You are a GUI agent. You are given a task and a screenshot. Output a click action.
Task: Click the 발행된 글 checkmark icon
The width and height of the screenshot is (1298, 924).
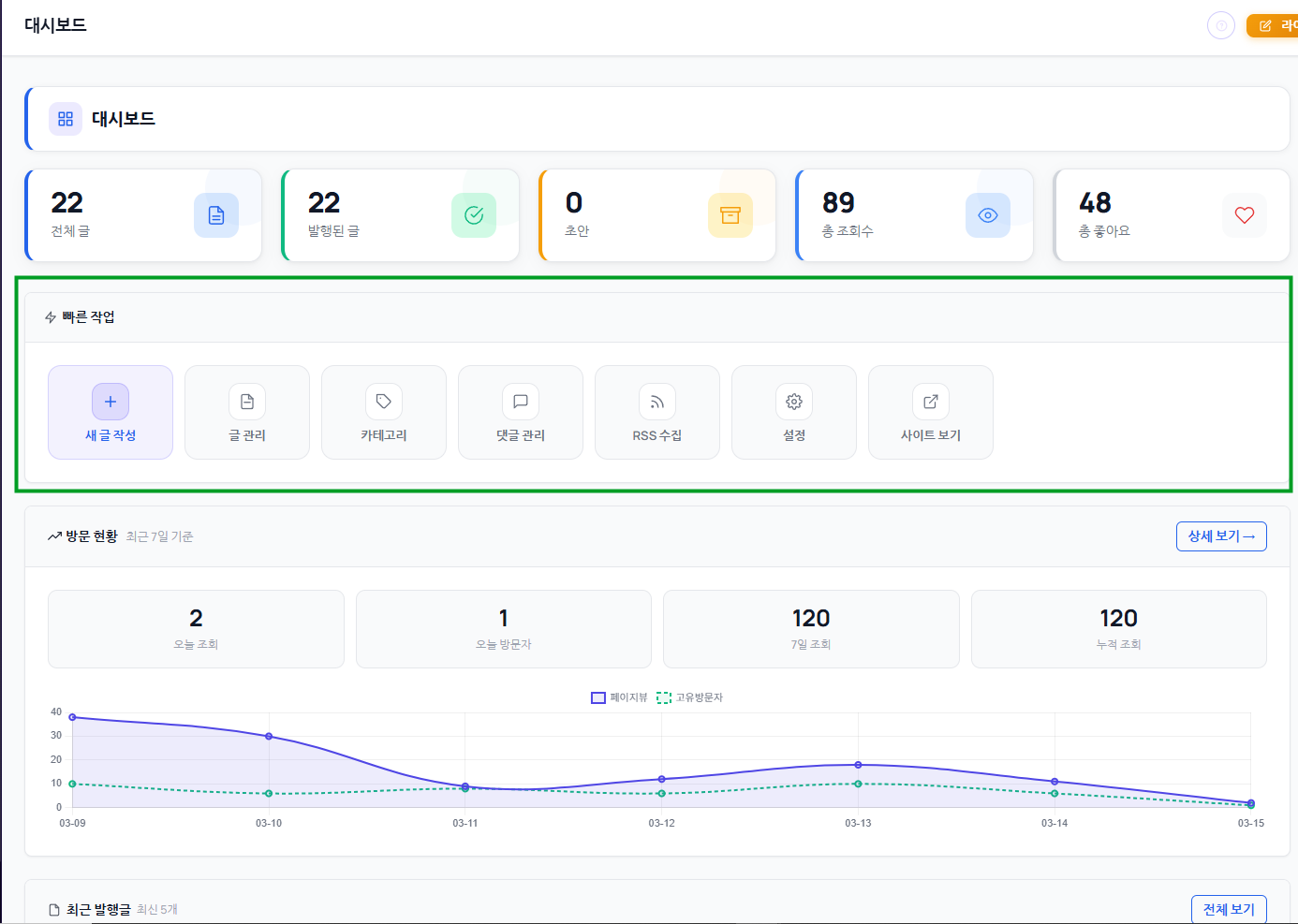point(474,215)
